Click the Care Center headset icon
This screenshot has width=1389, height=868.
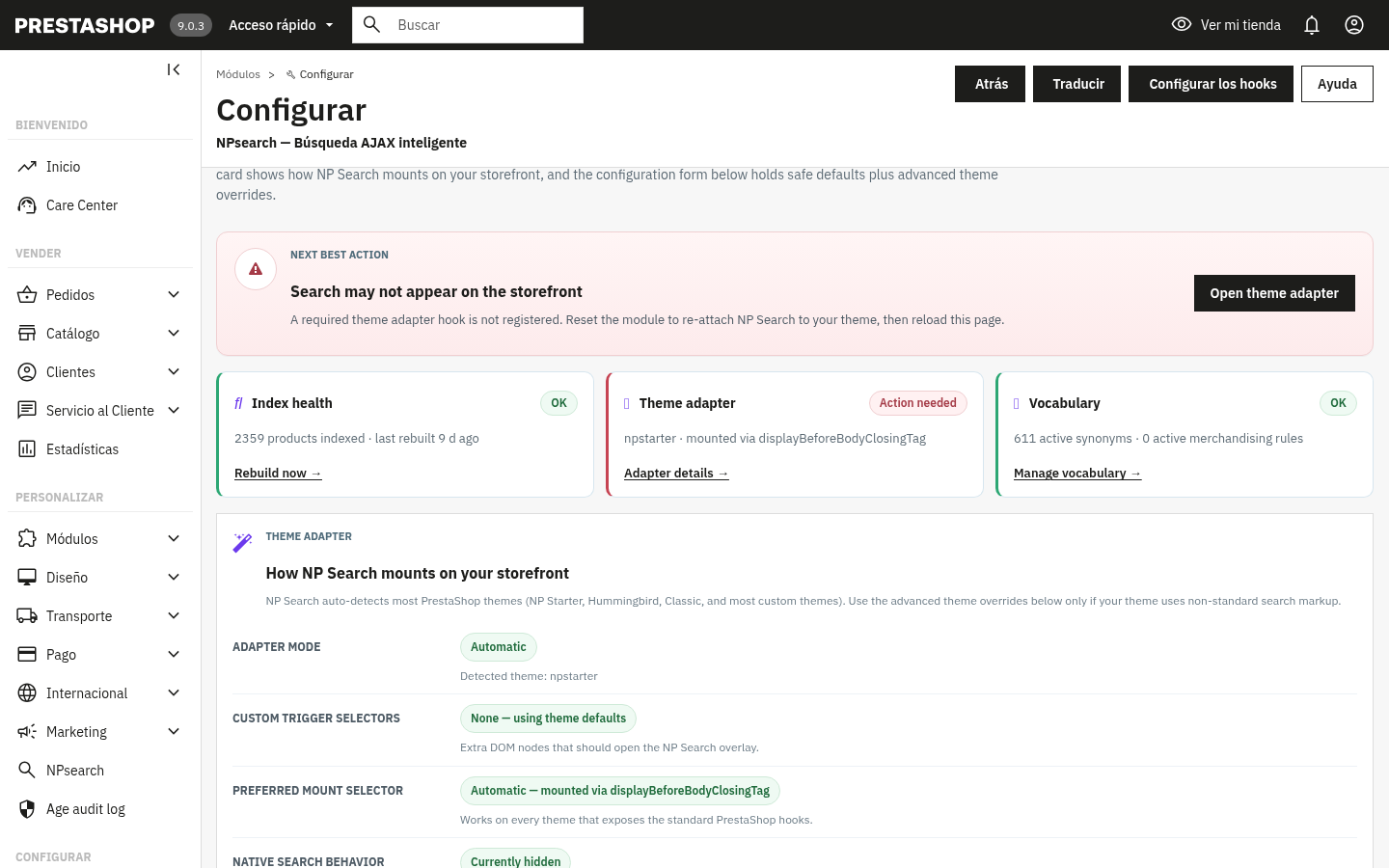(27, 205)
